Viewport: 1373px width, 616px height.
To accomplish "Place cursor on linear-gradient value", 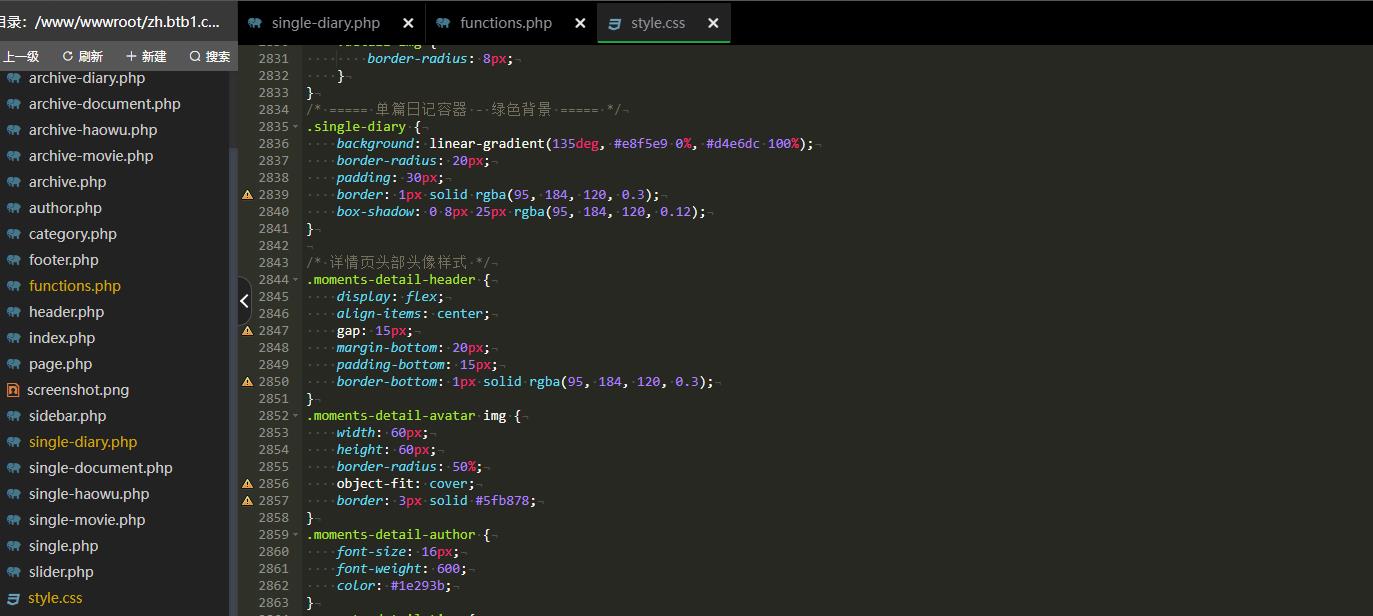I will (x=621, y=144).
